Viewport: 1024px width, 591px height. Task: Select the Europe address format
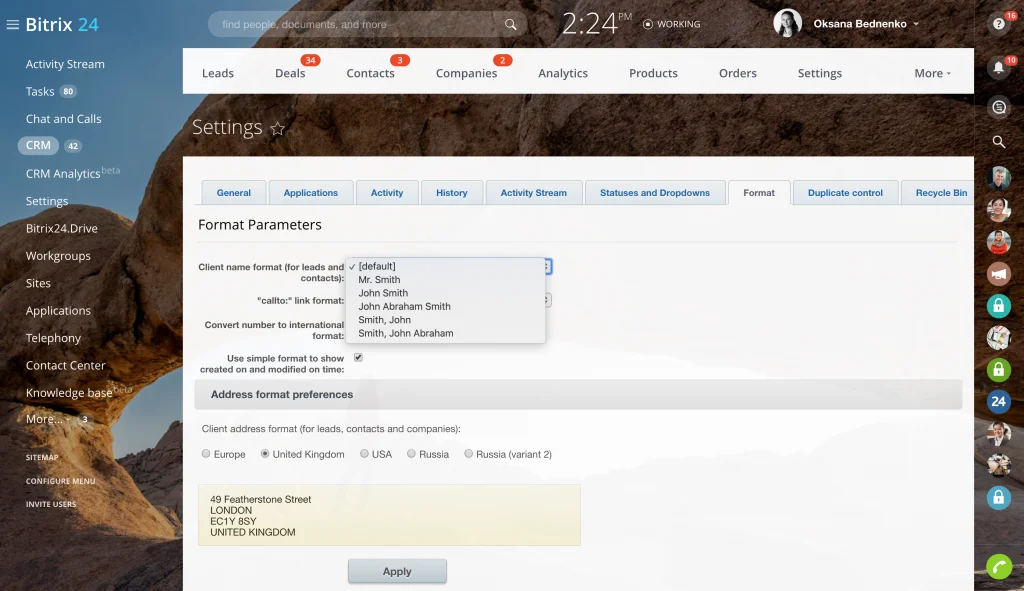[x=206, y=454]
